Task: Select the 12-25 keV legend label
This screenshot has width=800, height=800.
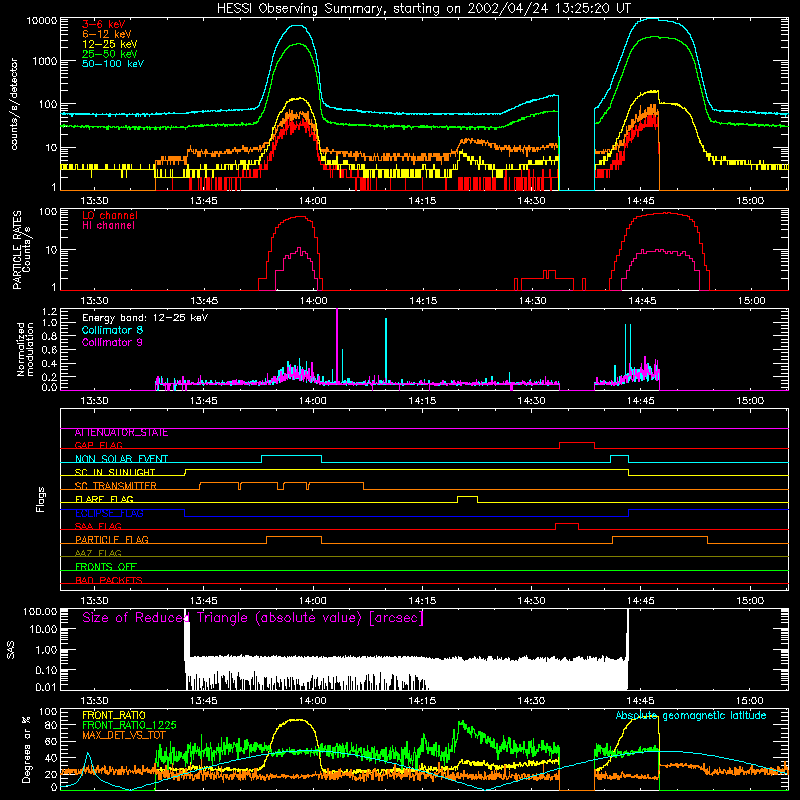Action: 110,44
